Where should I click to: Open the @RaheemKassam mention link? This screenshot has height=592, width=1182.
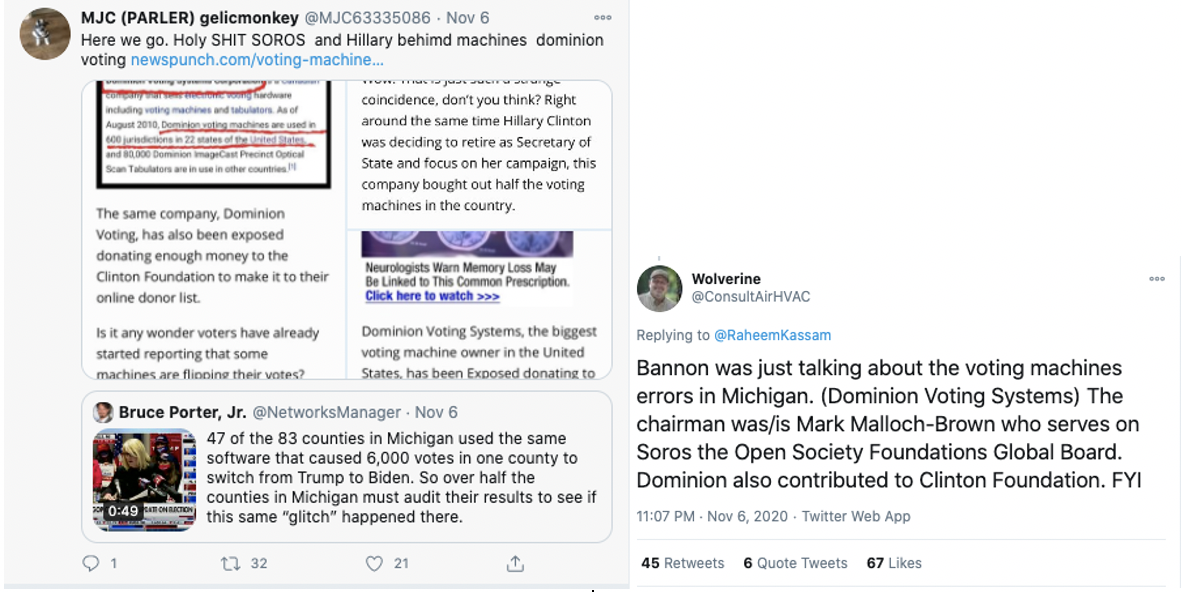coord(773,335)
